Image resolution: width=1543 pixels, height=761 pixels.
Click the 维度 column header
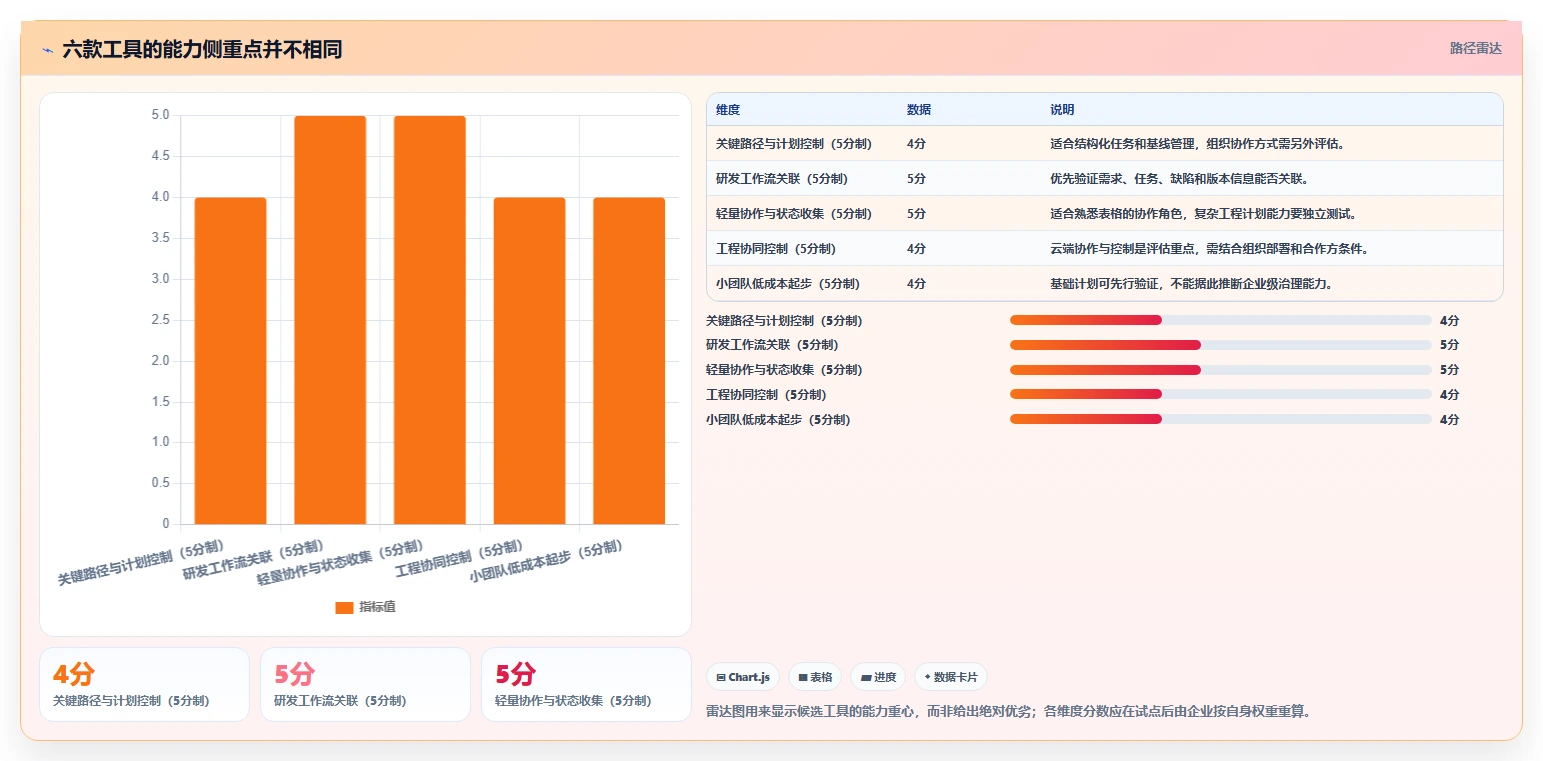point(728,110)
